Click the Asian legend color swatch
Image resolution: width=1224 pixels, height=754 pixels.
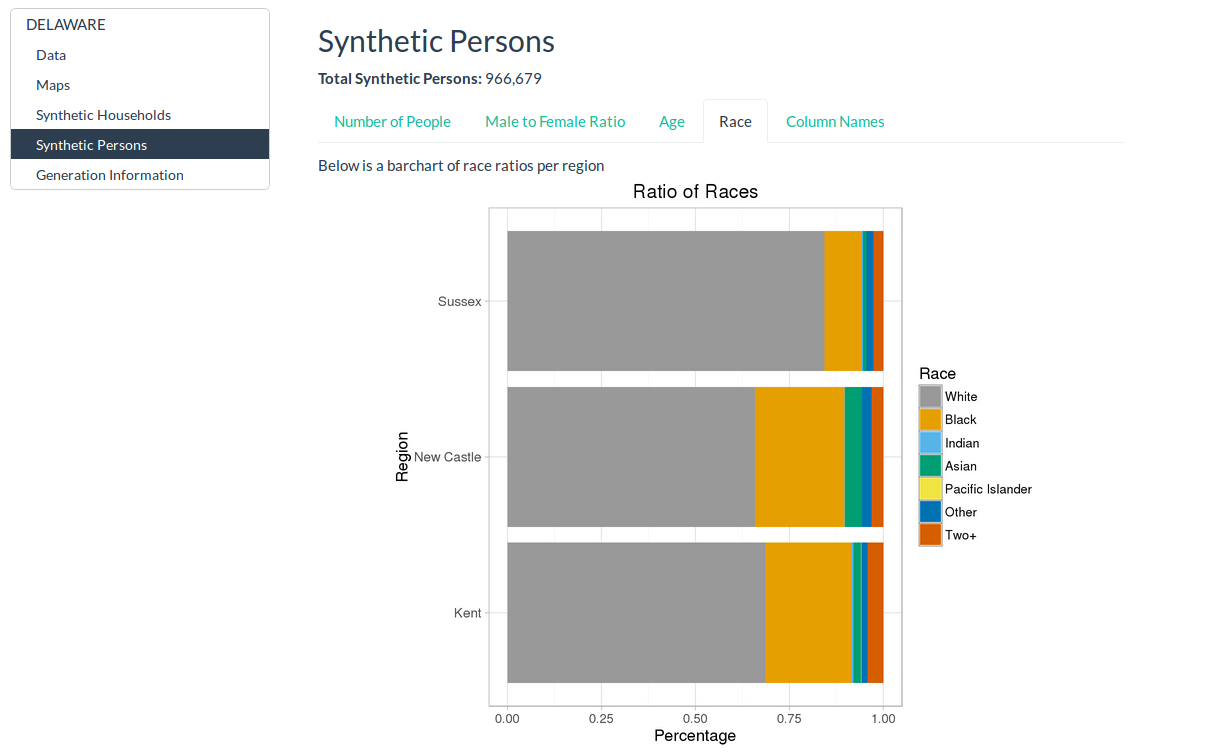930,466
